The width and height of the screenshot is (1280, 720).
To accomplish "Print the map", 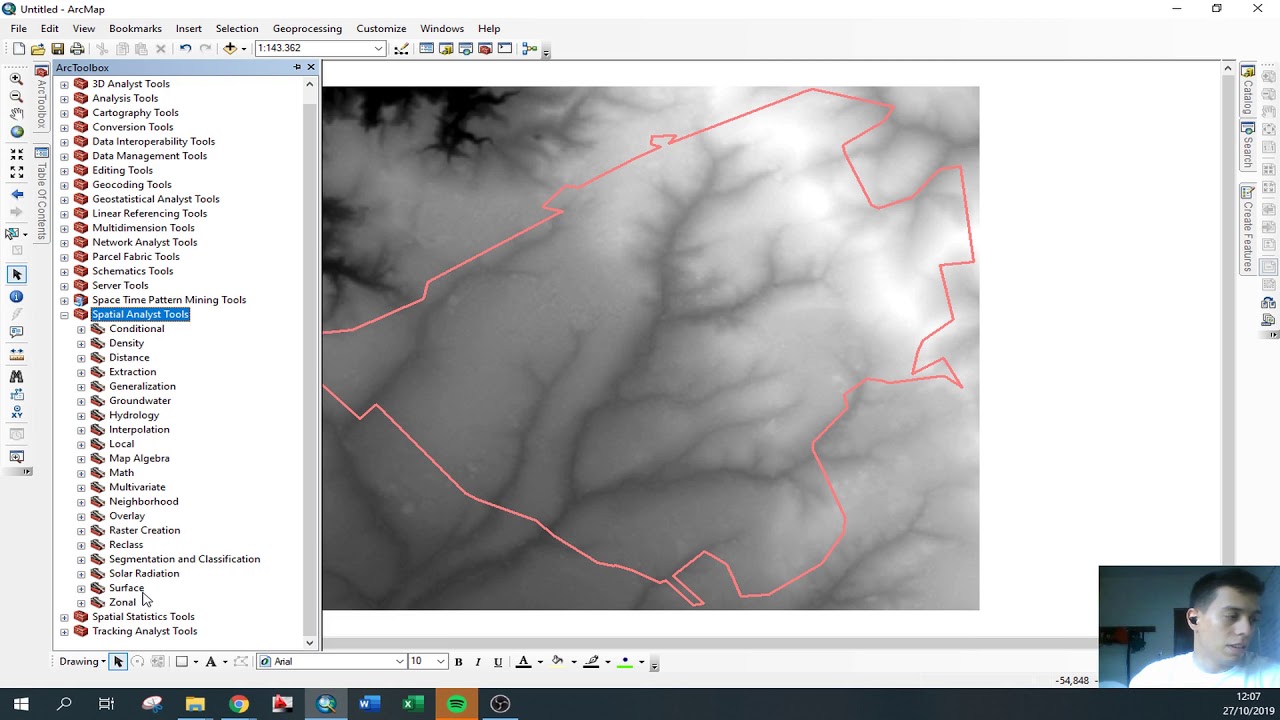I will [77, 48].
